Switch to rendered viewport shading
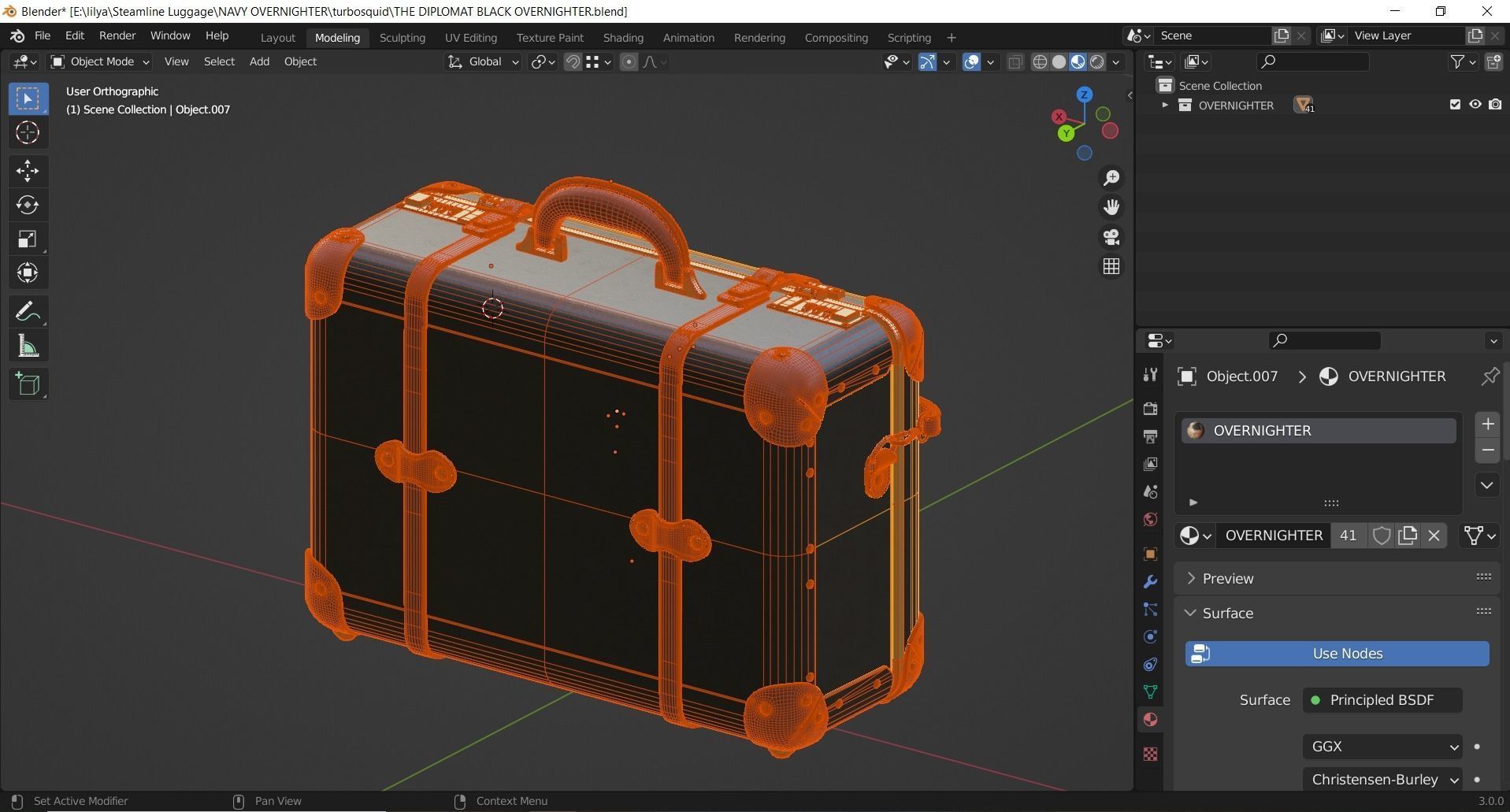This screenshot has width=1510, height=812. point(1096,61)
